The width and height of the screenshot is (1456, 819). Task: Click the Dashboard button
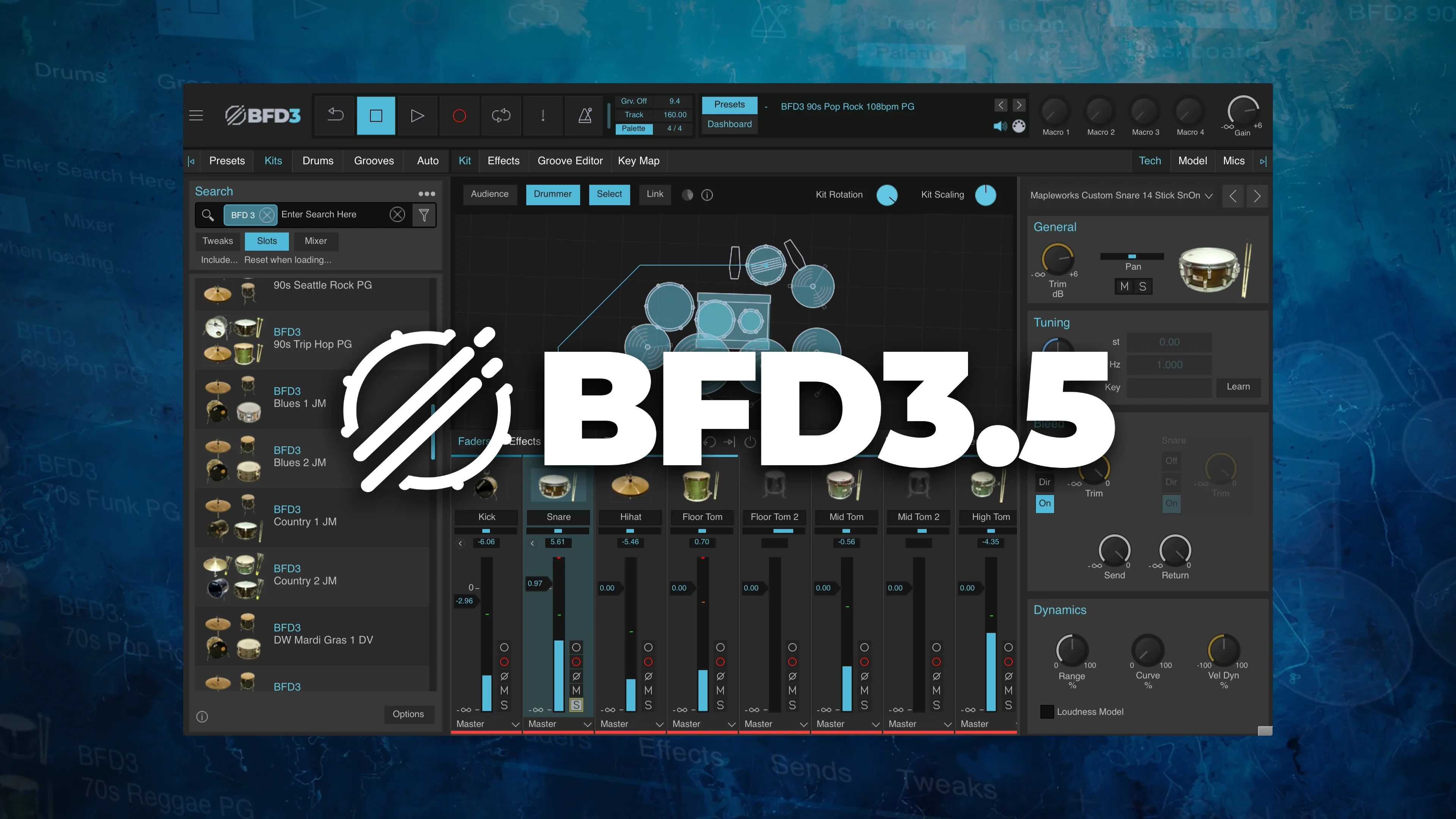[x=729, y=124]
